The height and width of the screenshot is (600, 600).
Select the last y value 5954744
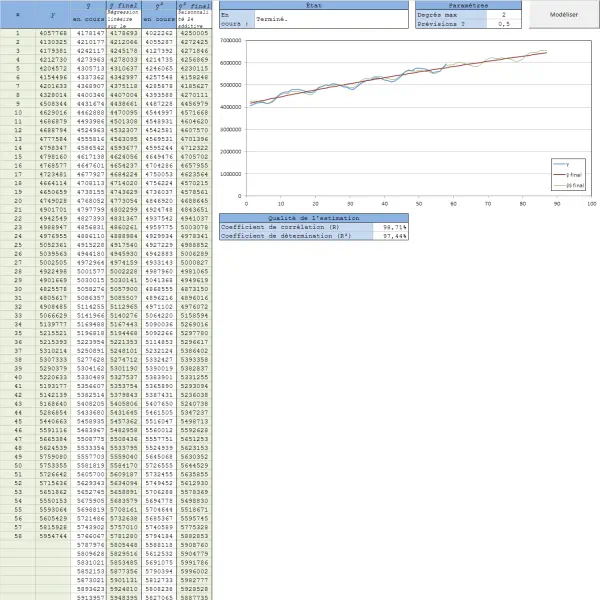[52, 536]
